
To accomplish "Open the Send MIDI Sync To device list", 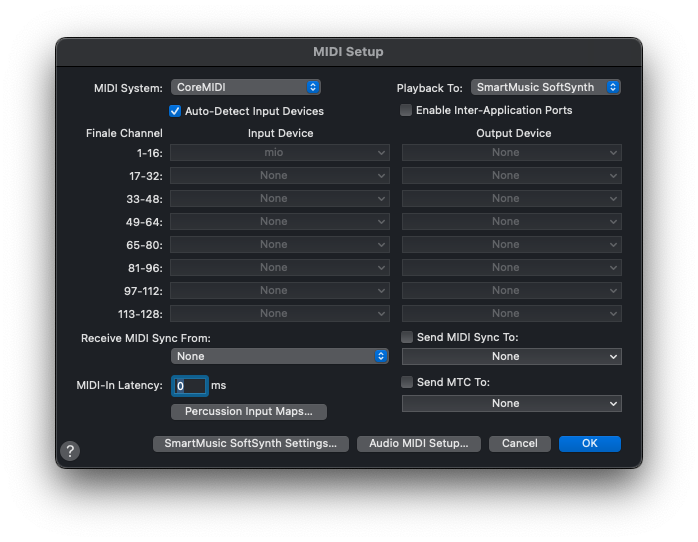I will tap(512, 356).
